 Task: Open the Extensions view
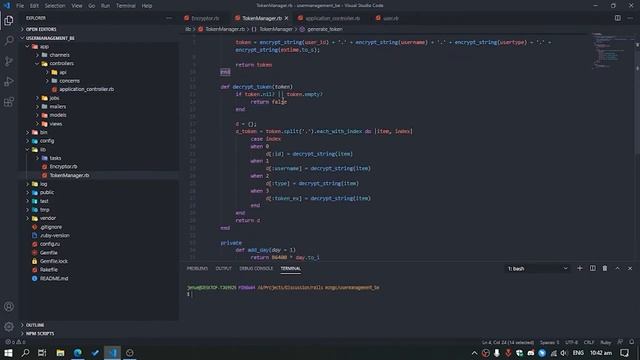pos(9,102)
